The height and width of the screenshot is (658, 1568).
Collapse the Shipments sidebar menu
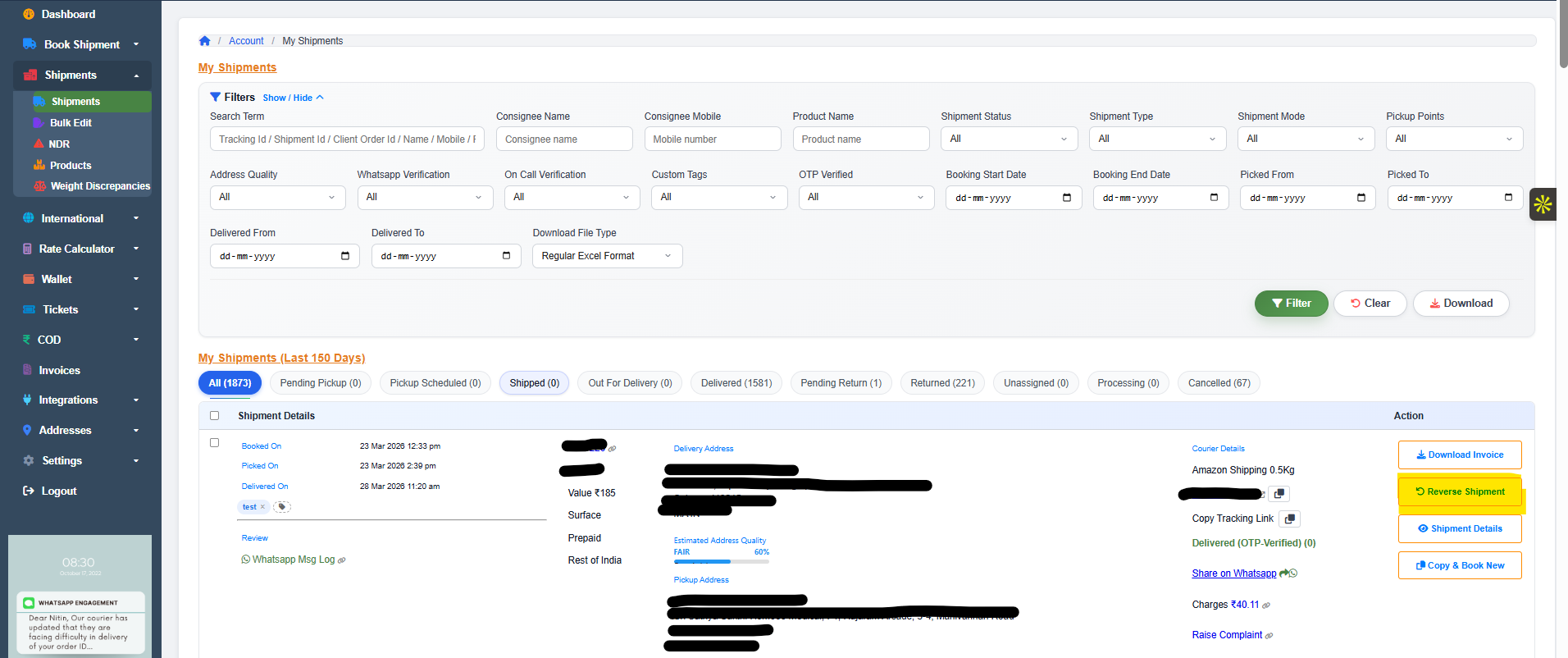tap(82, 75)
